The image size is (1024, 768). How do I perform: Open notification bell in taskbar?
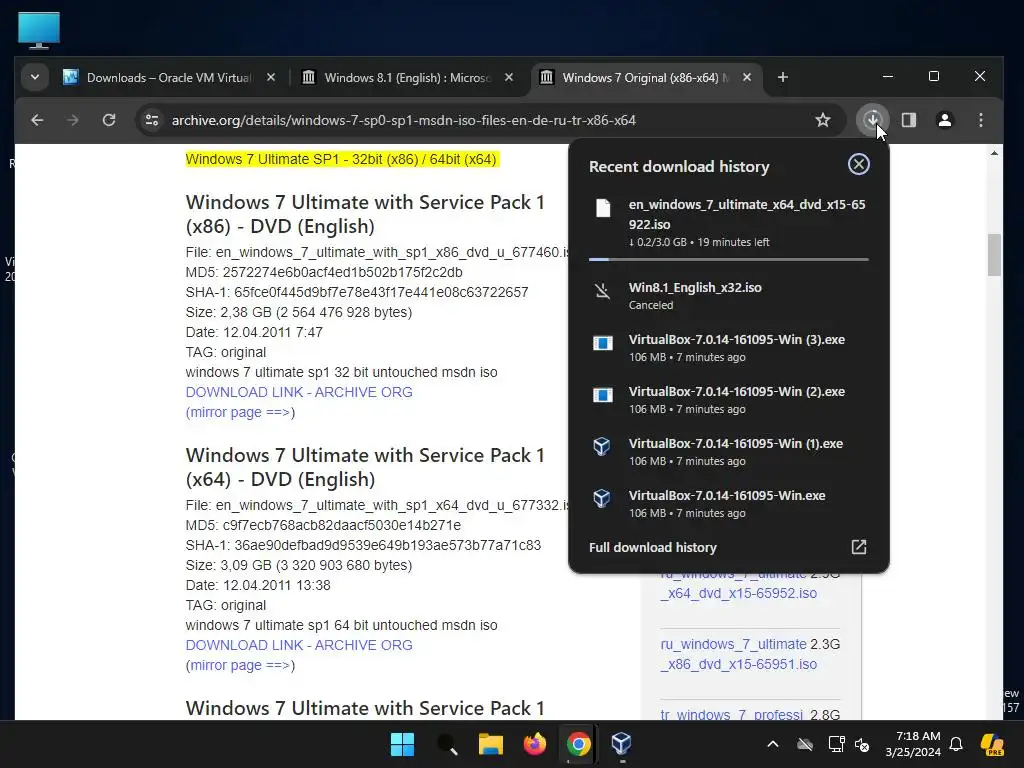click(x=956, y=744)
